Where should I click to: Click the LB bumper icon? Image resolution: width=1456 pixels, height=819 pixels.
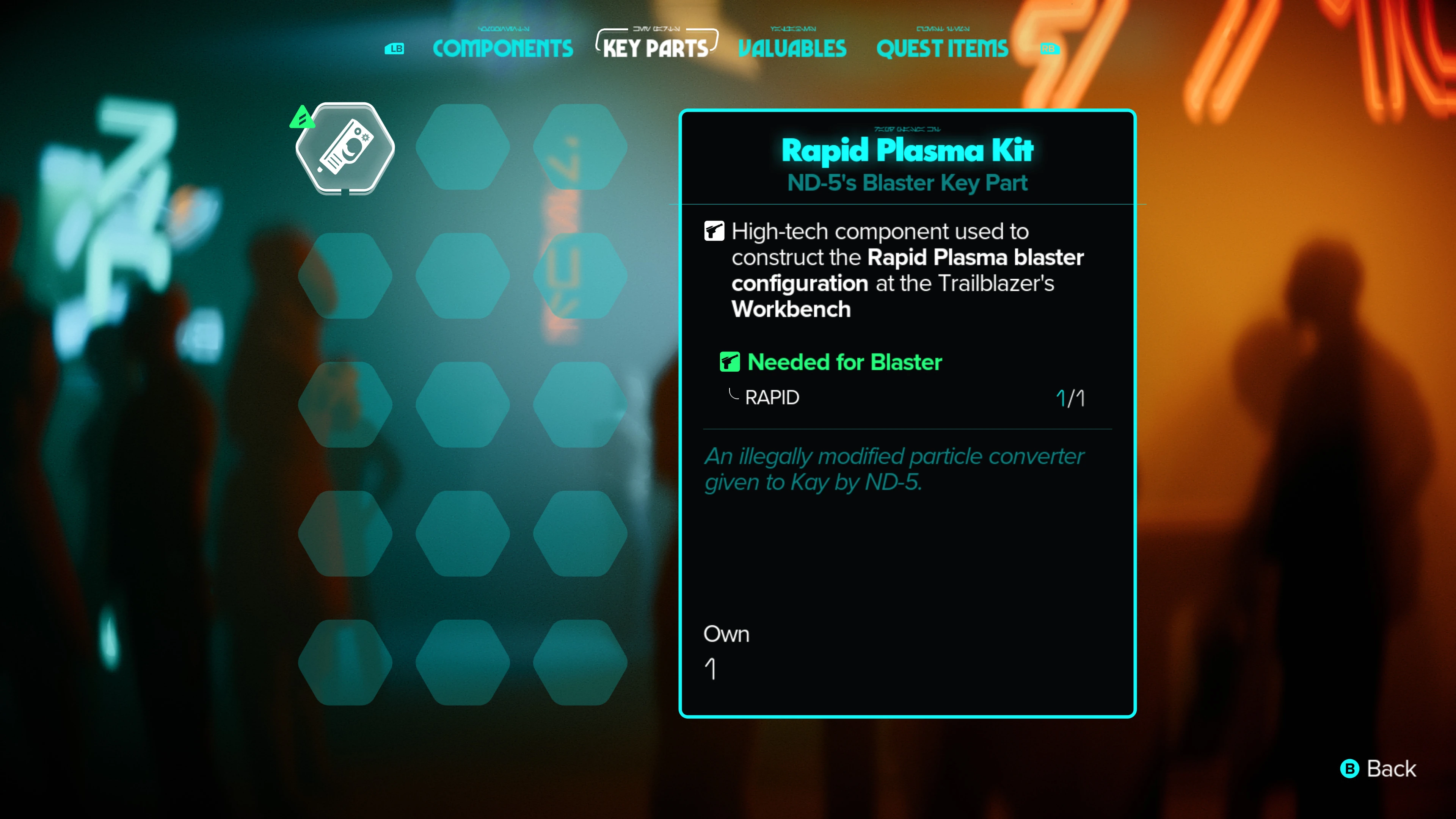click(394, 49)
